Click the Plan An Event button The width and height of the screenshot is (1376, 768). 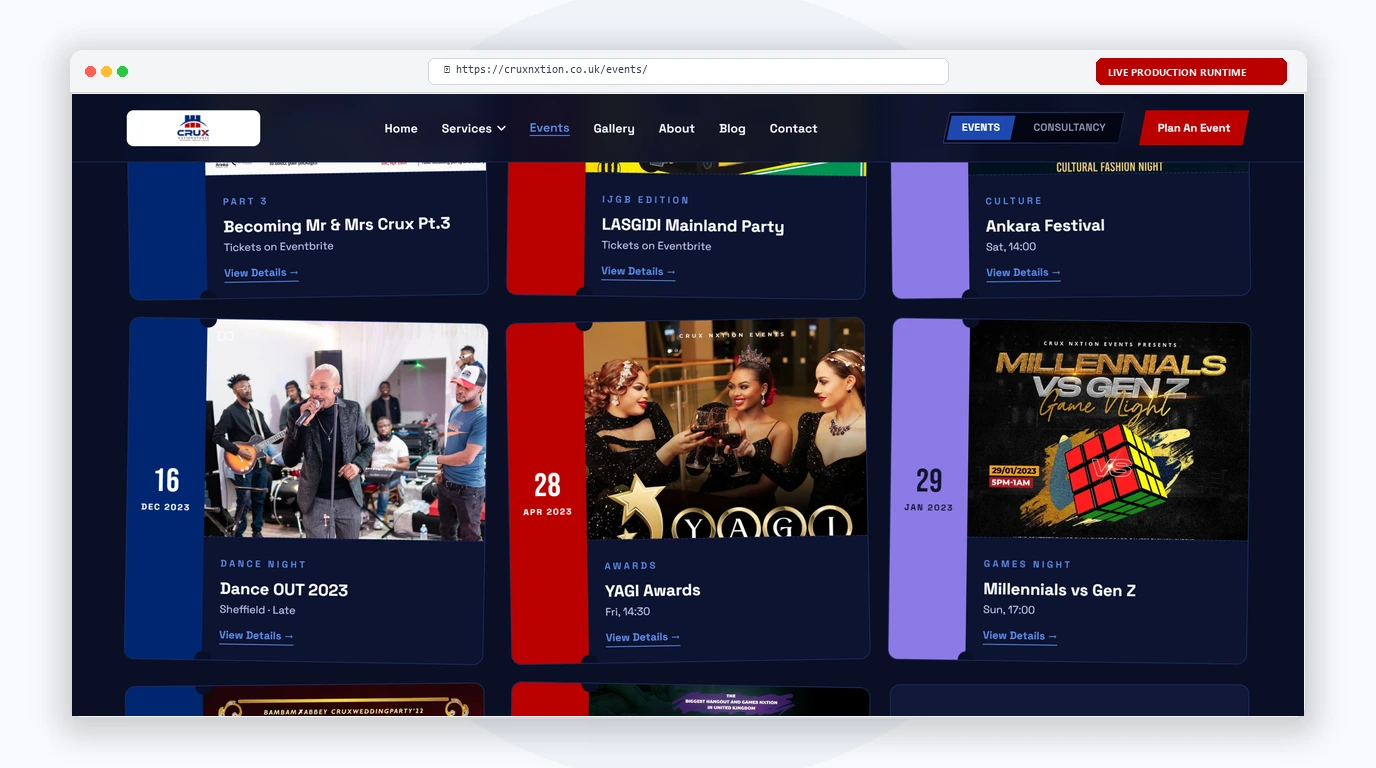tap(1194, 128)
